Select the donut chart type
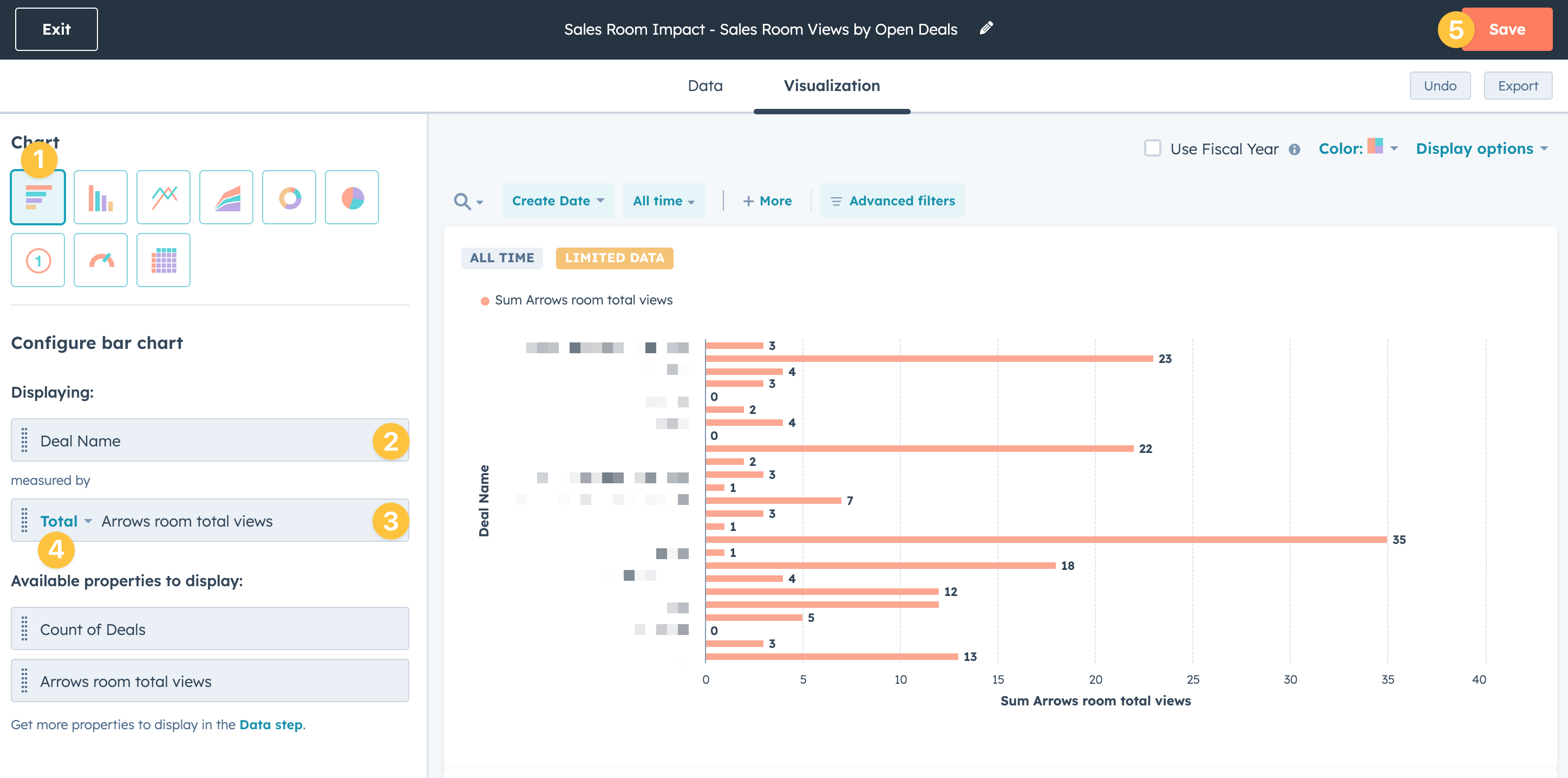The height and width of the screenshot is (778, 1568). 289,198
